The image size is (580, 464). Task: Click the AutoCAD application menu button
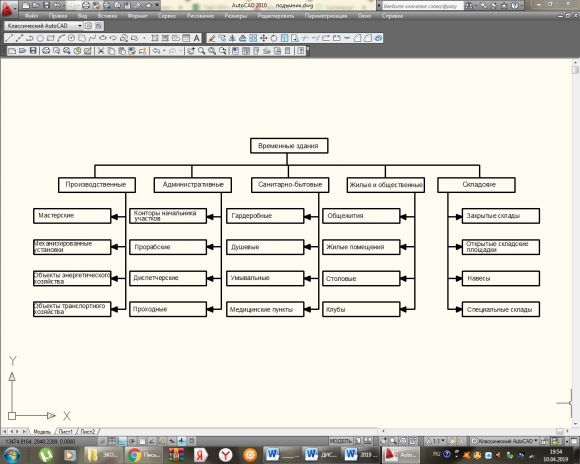[x=8, y=9]
